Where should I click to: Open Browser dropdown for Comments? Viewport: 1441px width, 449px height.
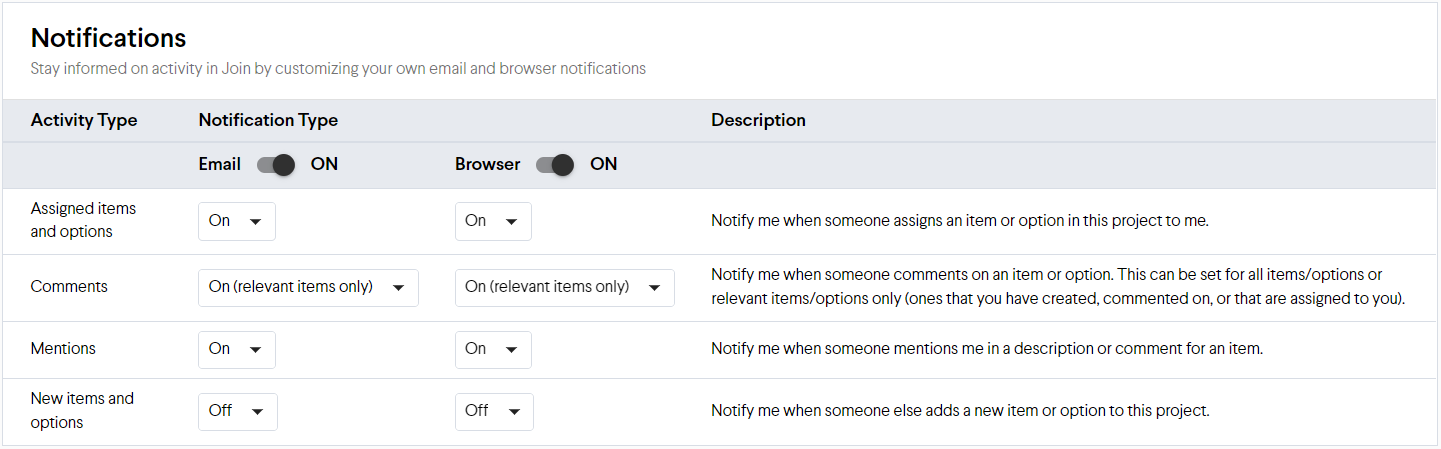click(564, 287)
